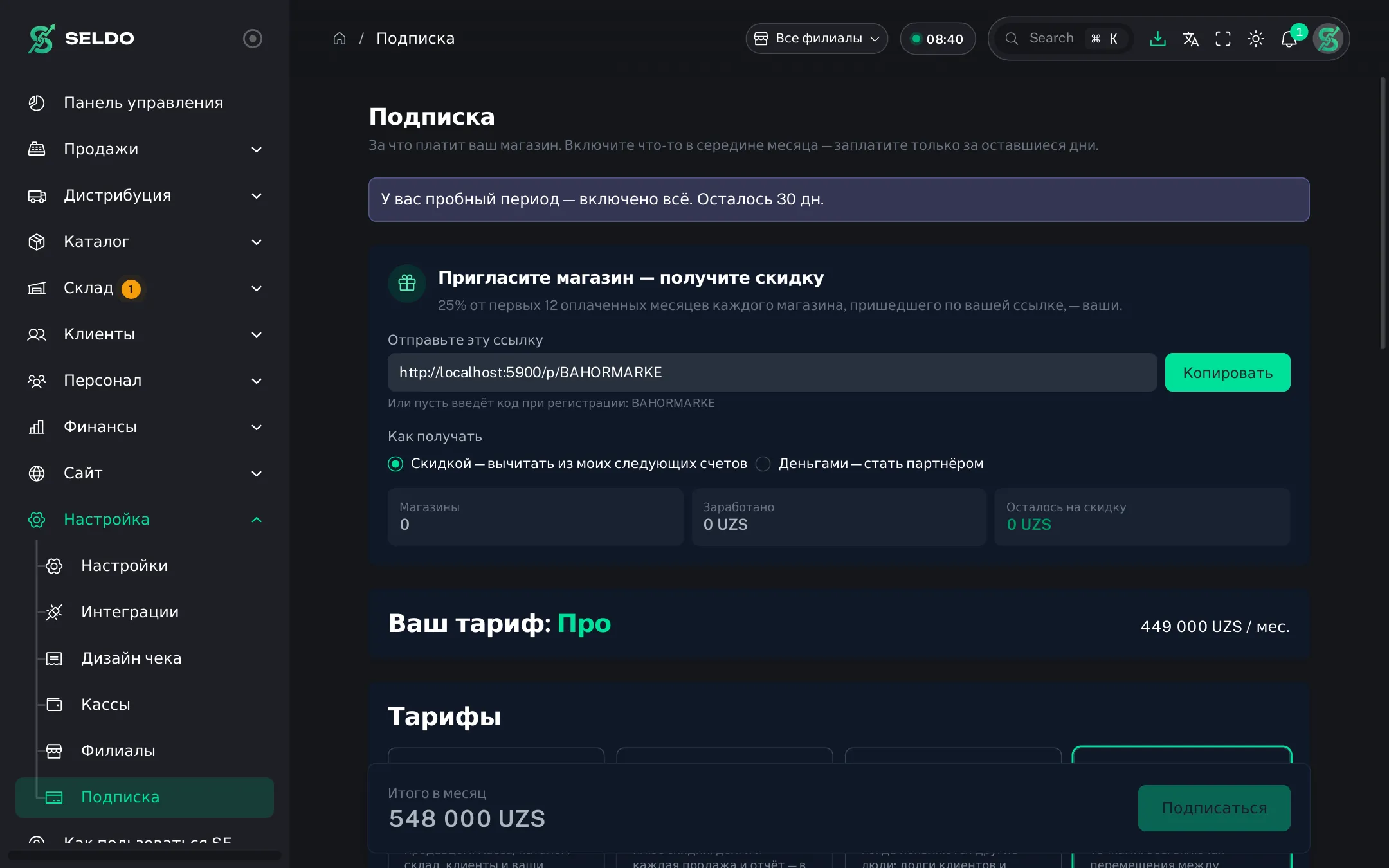
Task: Toggle fullscreen mode icon
Action: [x=1223, y=39]
